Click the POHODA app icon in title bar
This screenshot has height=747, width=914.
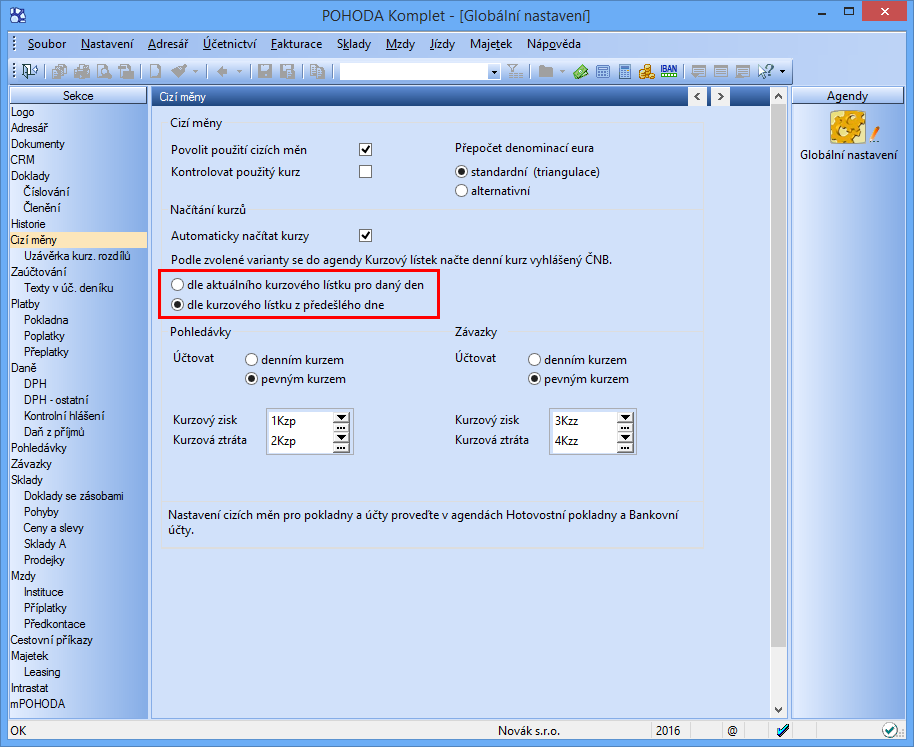[x=18, y=15]
